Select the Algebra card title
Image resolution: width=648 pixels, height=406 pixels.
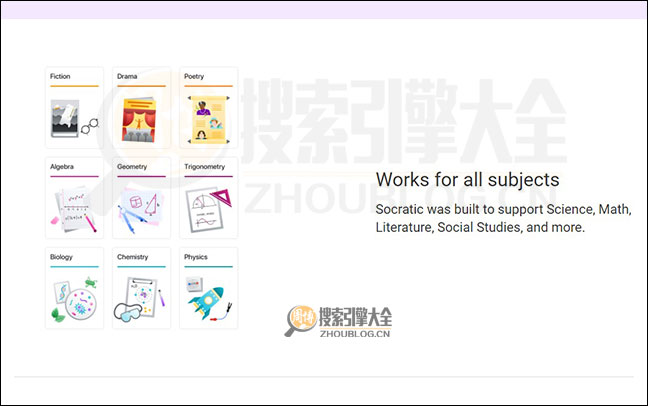click(x=62, y=167)
